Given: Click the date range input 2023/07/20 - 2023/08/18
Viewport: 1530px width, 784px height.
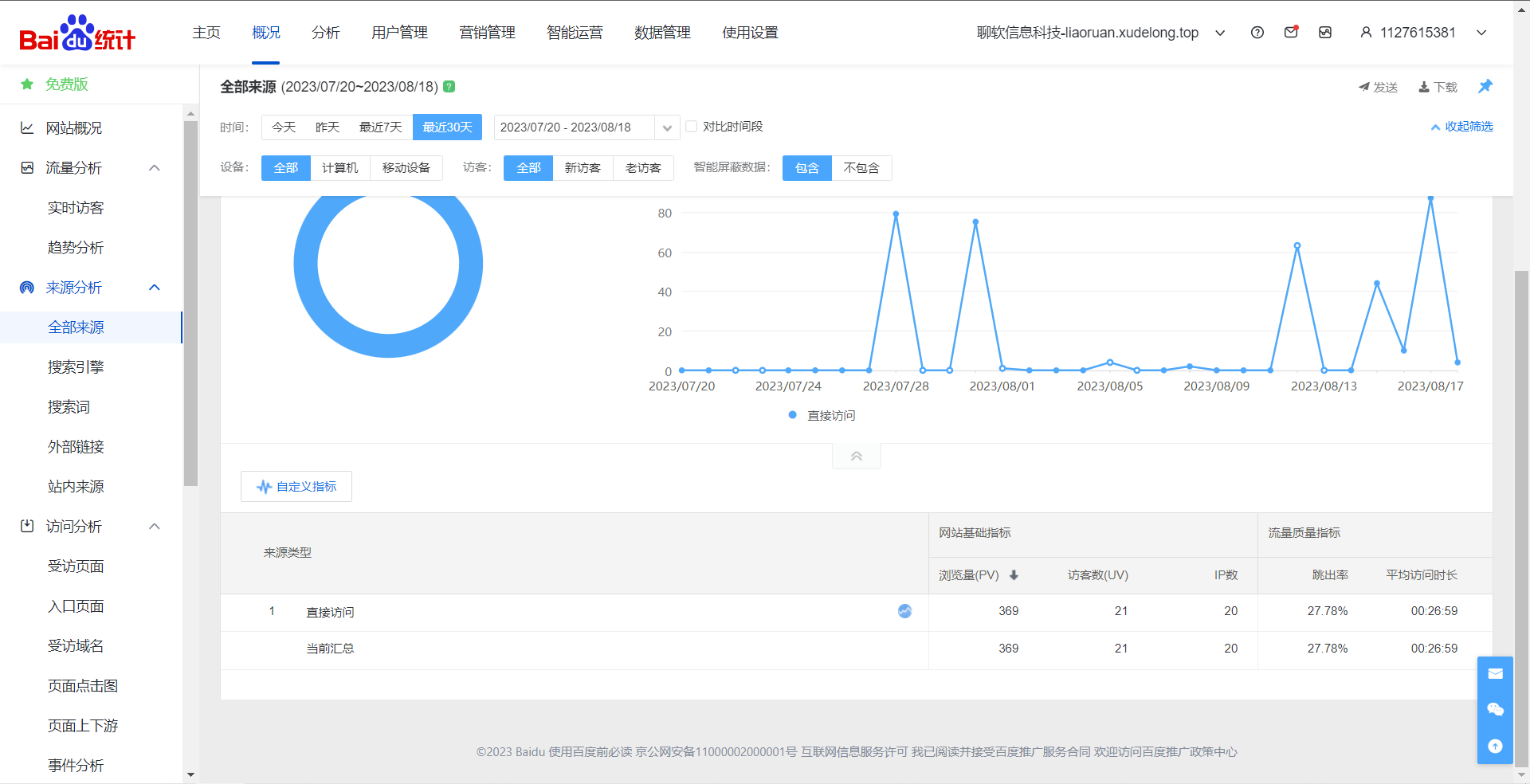Looking at the screenshot, I should pos(574,127).
